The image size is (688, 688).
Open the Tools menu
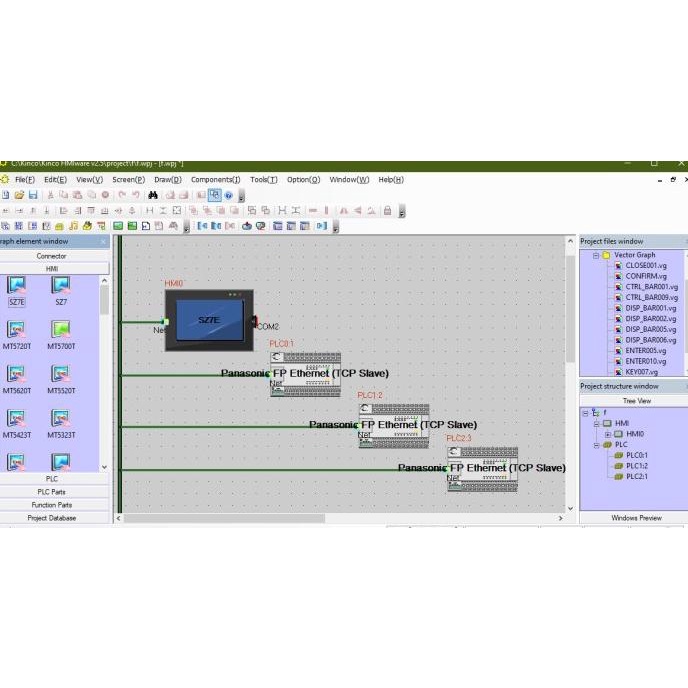264,180
